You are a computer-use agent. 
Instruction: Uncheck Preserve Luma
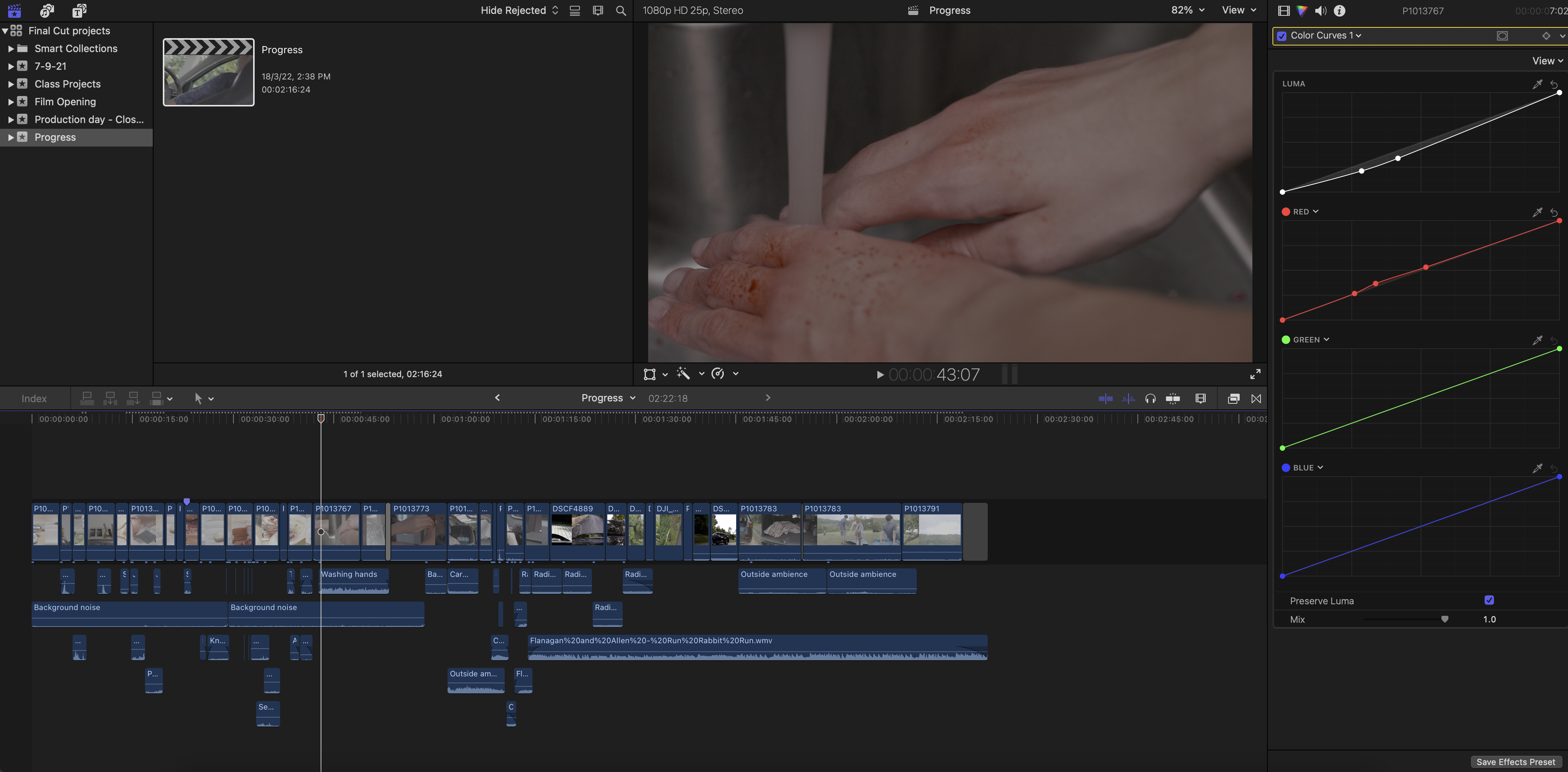[x=1489, y=600]
